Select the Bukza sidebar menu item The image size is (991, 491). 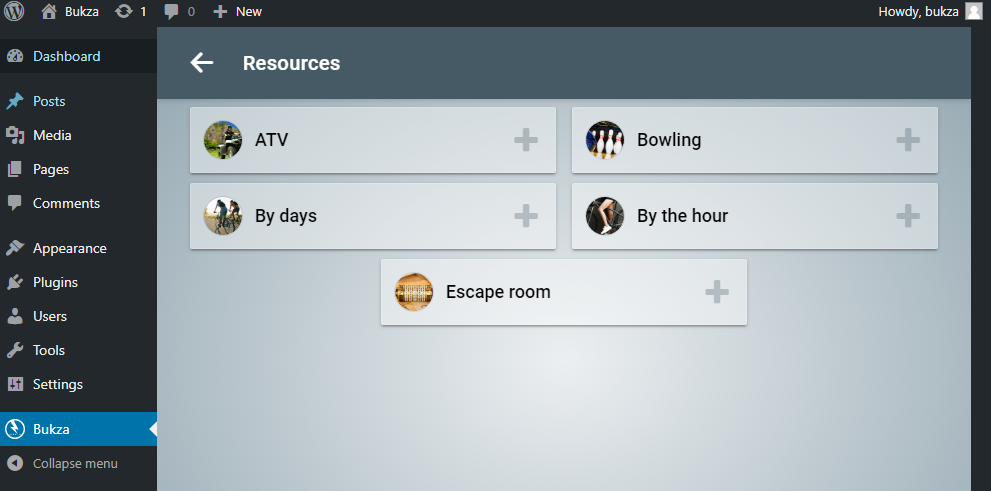pyautogui.click(x=51, y=429)
